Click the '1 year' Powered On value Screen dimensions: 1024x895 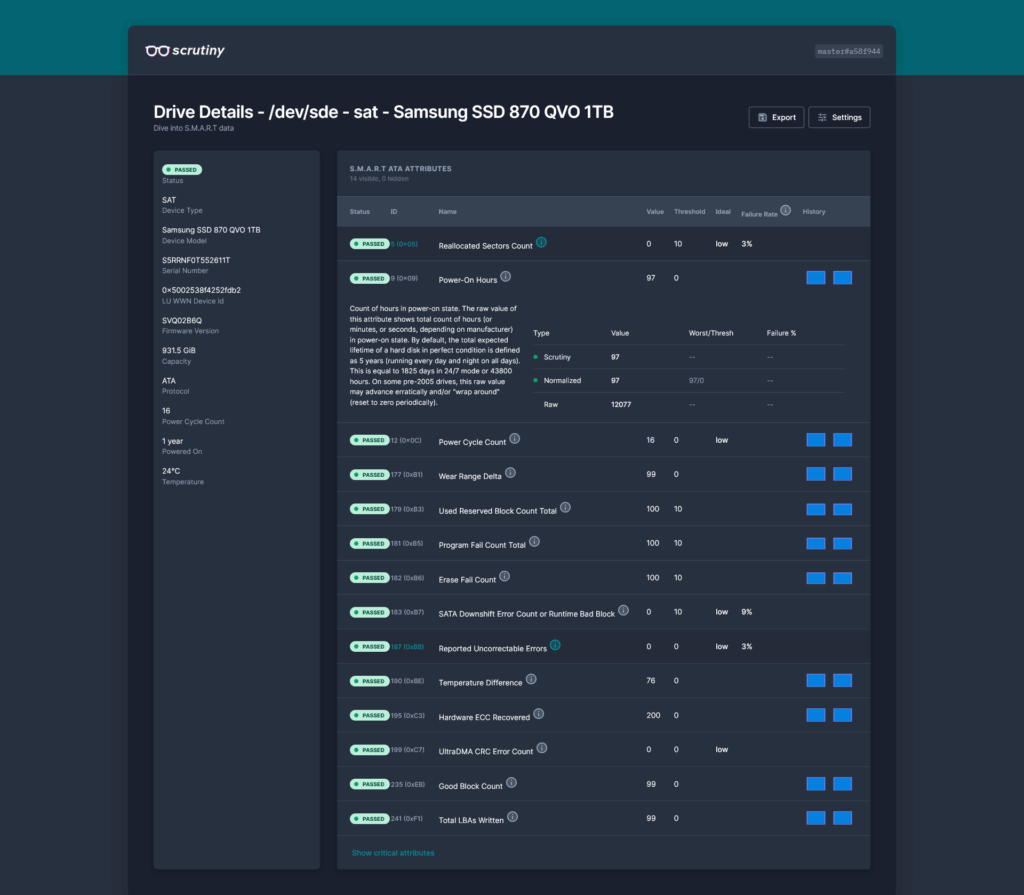point(172,441)
